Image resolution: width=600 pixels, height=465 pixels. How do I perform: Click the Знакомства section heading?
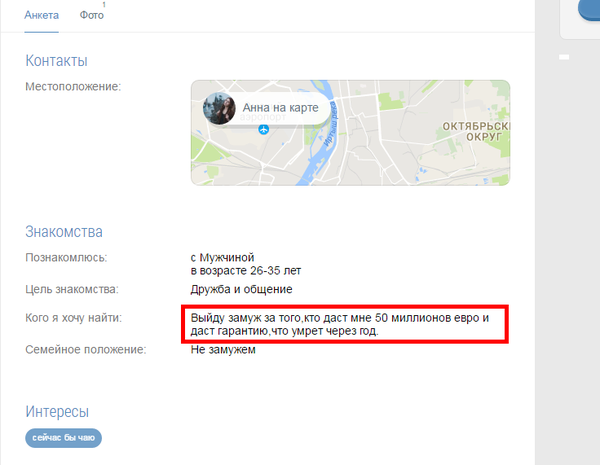[x=64, y=232]
